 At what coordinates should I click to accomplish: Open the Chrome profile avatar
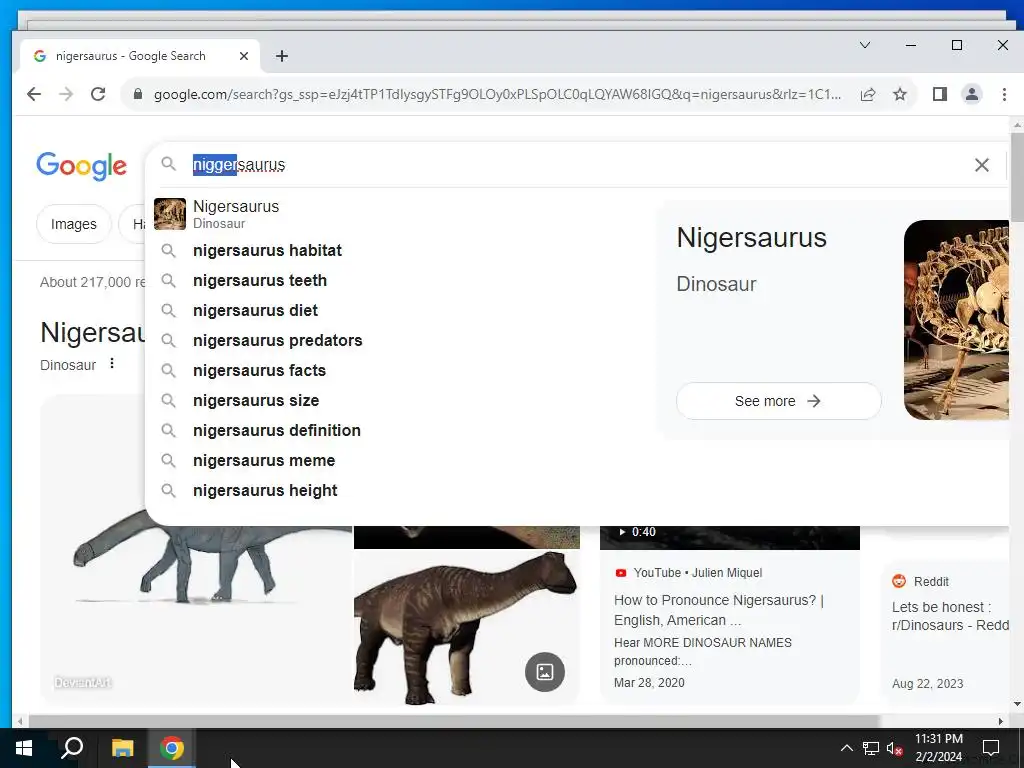[972, 95]
